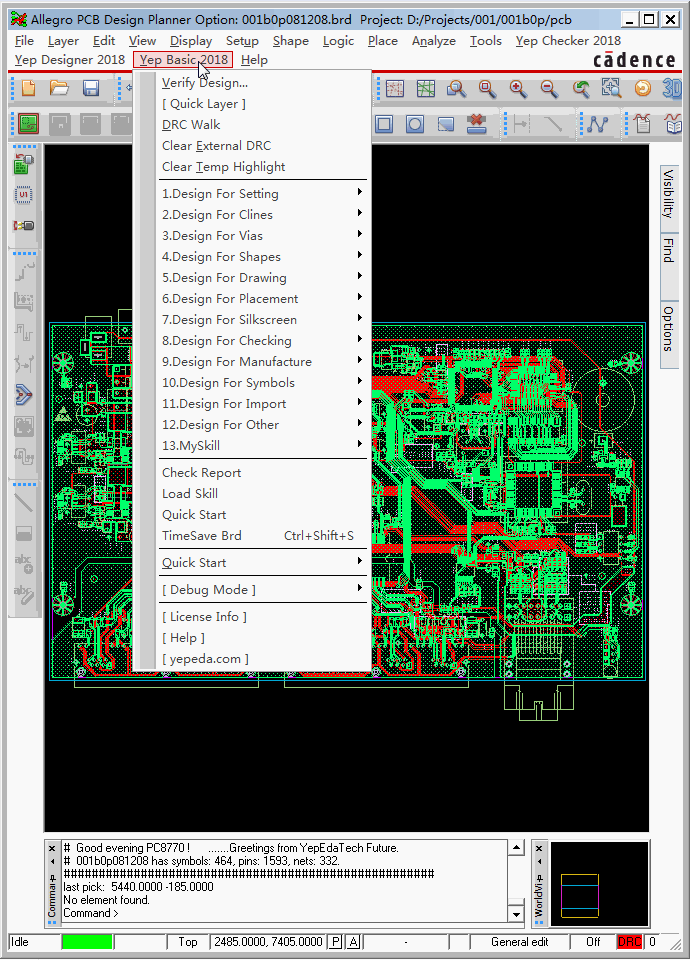Image resolution: width=690 pixels, height=960 pixels.
Task: Click the Zoom In magnifier icon
Action: point(518,89)
